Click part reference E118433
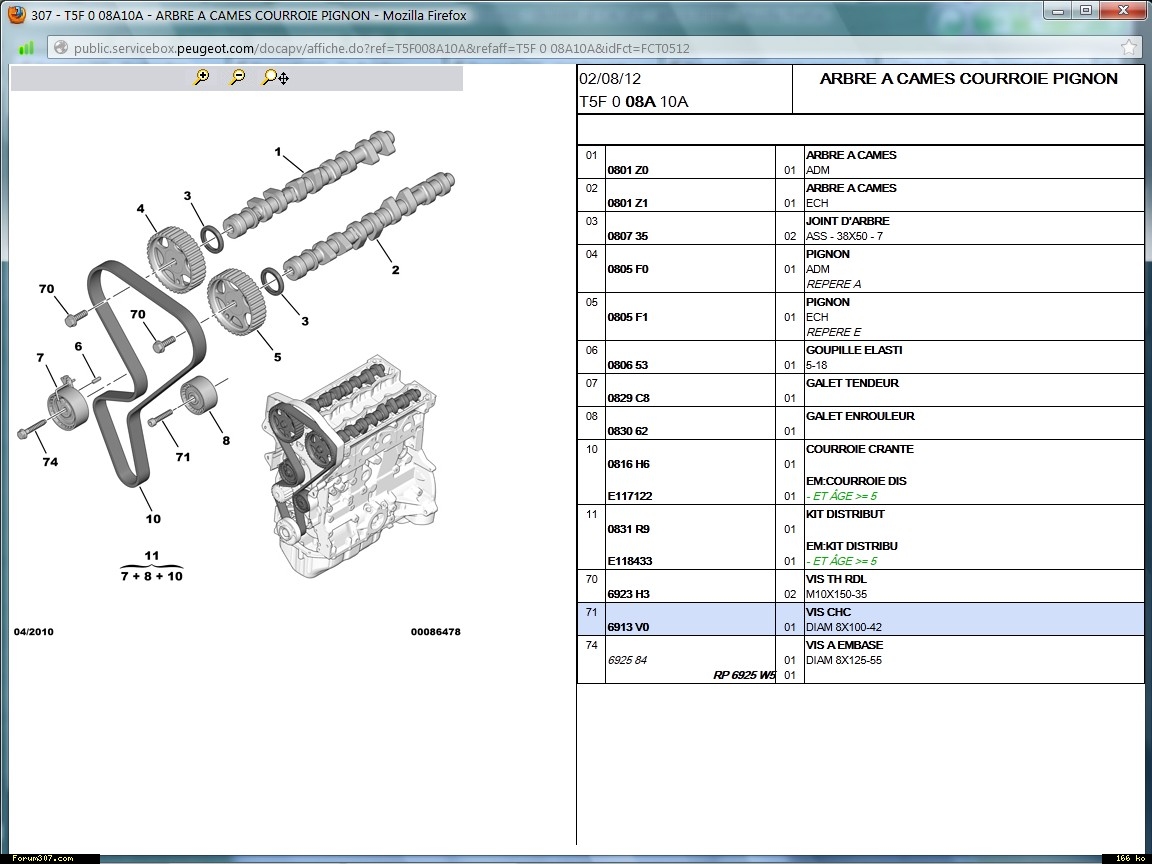 [x=630, y=561]
